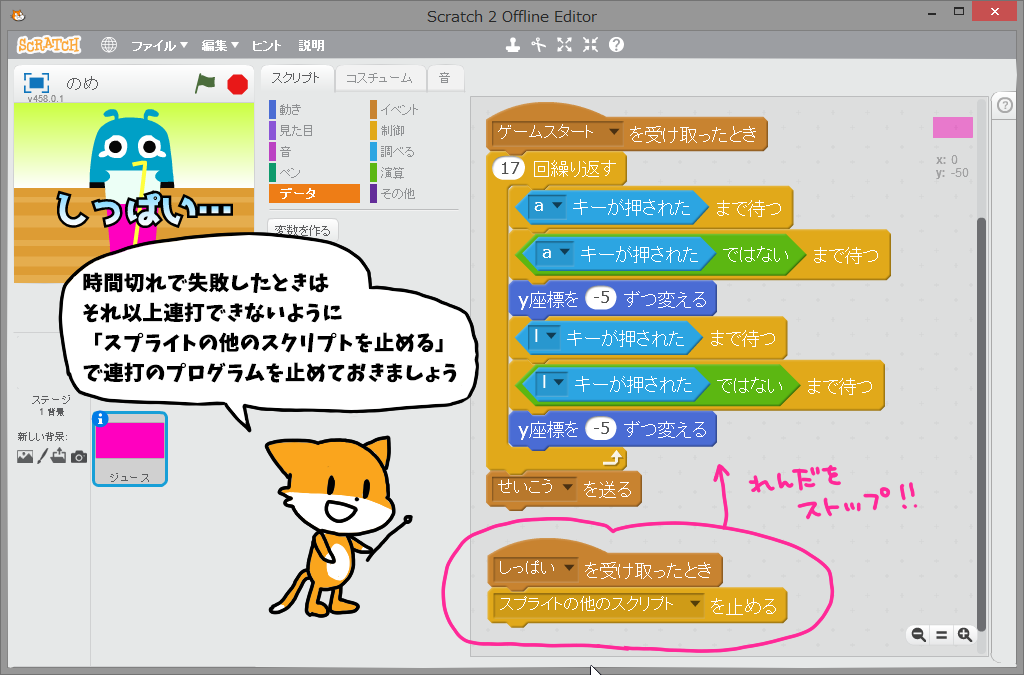Open the language globe menu
This screenshot has height=675, width=1024.
(x=109, y=45)
